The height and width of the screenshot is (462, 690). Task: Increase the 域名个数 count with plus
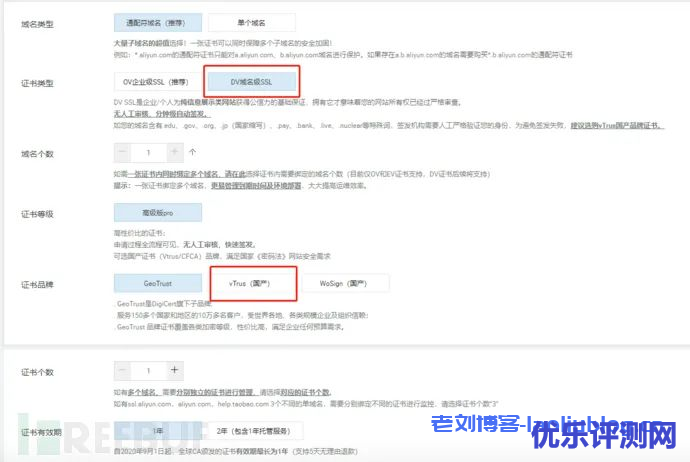(175, 152)
